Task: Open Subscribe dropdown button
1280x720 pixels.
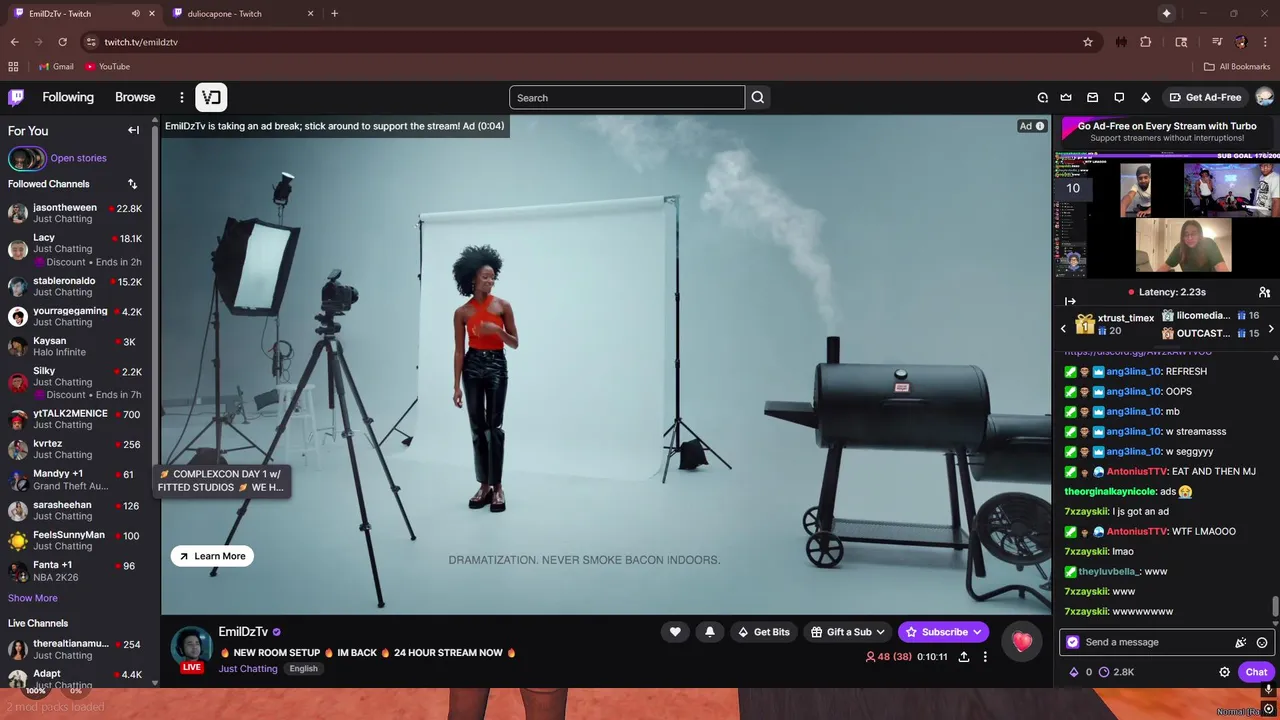Action: point(944,632)
